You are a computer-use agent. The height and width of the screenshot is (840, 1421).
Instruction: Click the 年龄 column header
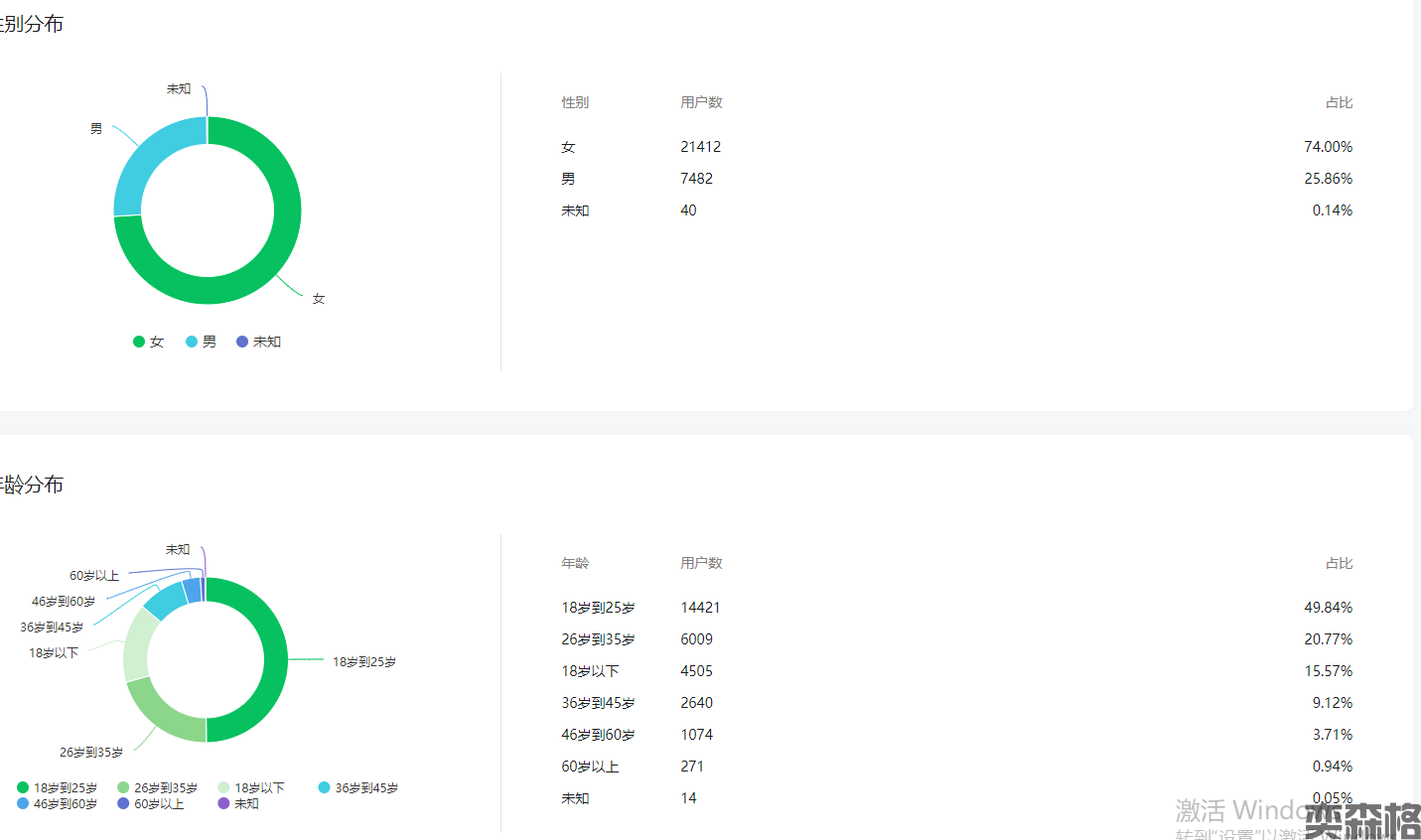click(x=575, y=563)
